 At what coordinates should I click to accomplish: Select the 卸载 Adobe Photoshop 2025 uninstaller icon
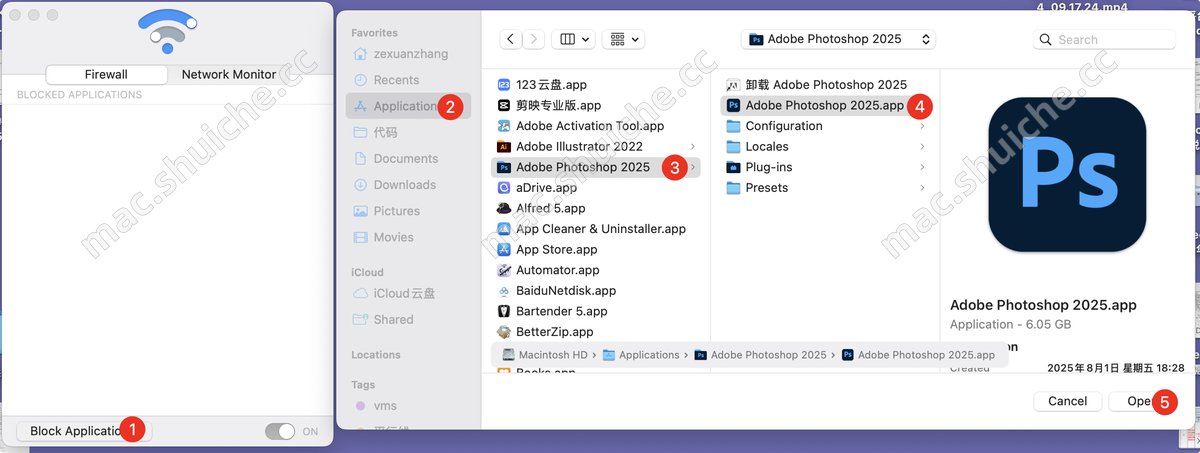click(733, 85)
